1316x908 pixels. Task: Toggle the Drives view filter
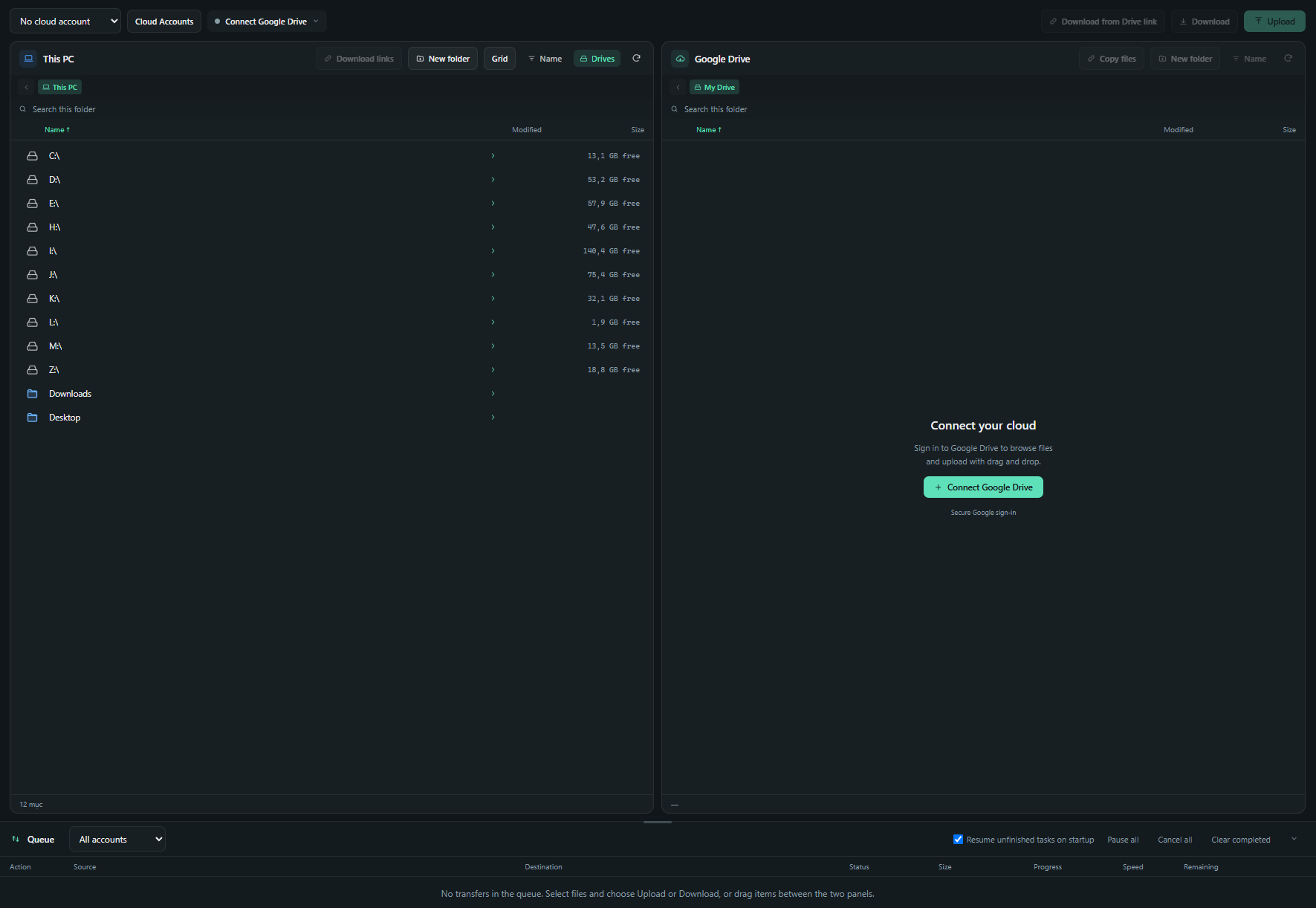tap(597, 59)
